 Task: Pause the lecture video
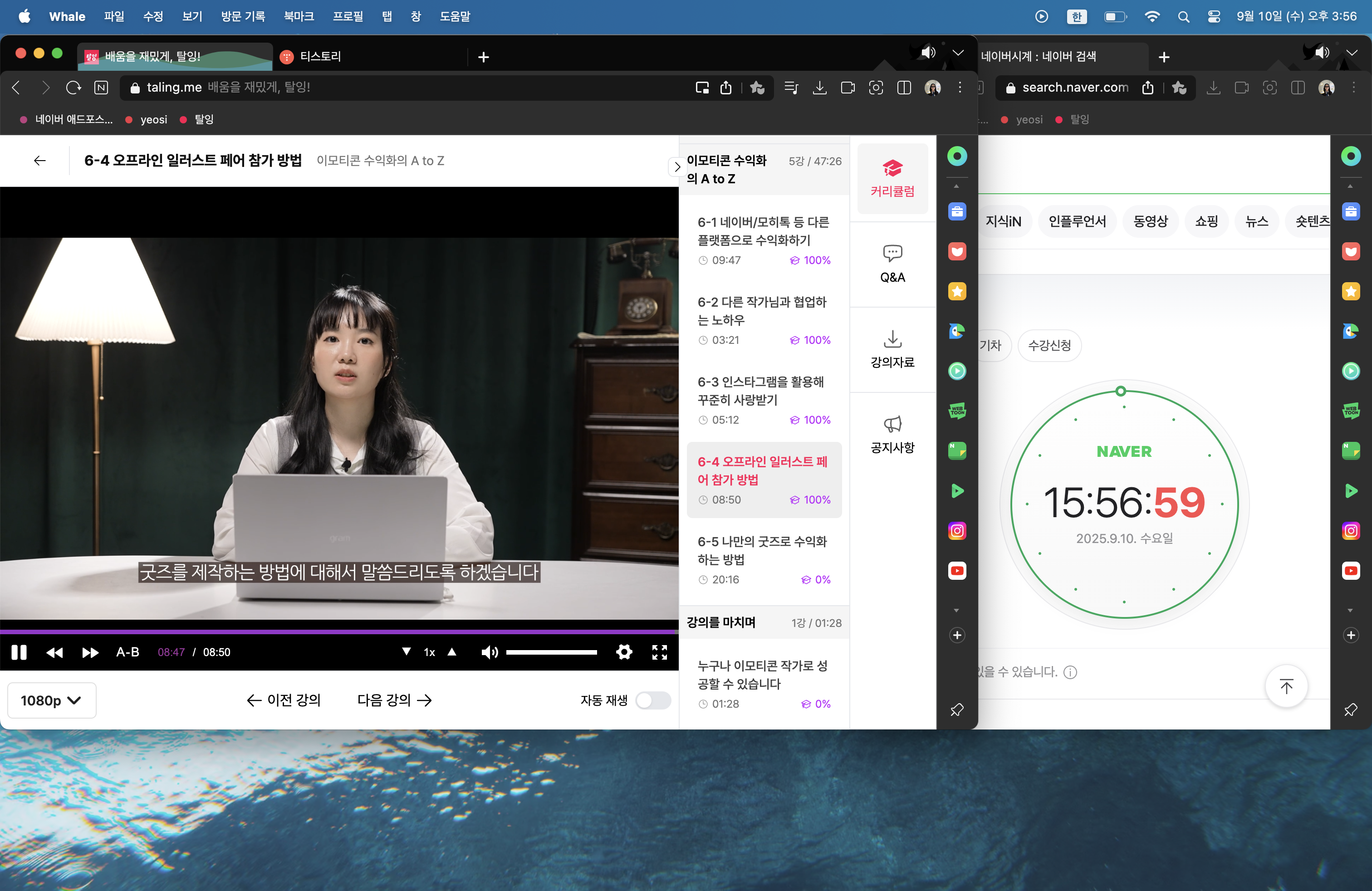click(19, 652)
